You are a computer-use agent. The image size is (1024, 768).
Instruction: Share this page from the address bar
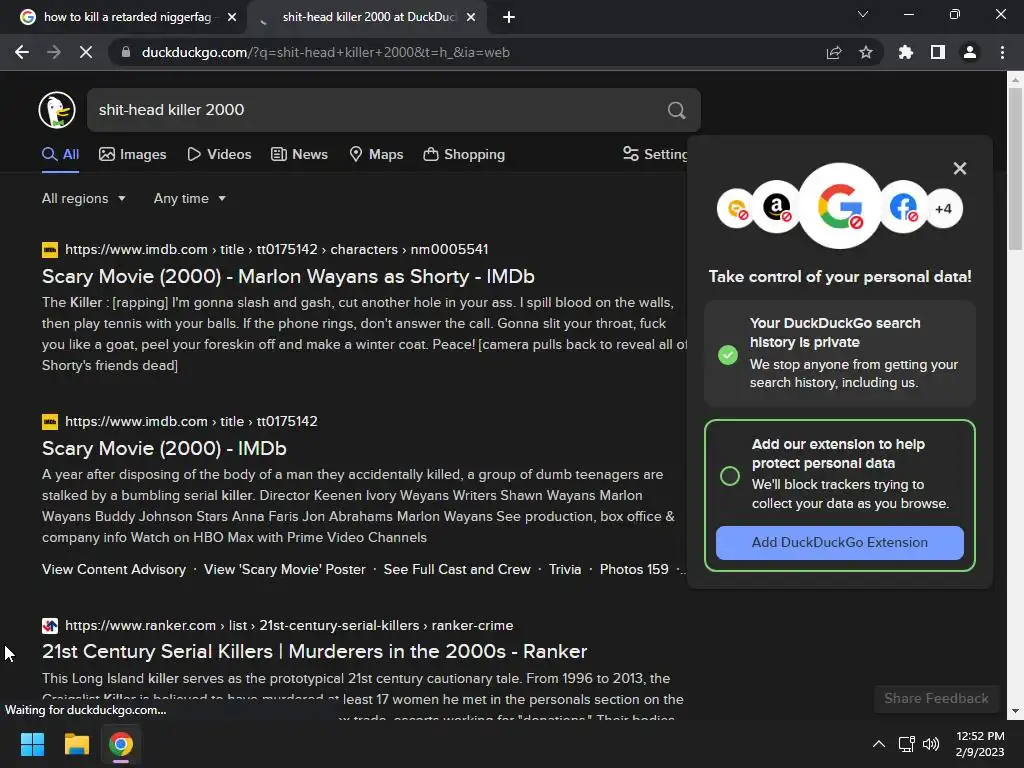(834, 52)
